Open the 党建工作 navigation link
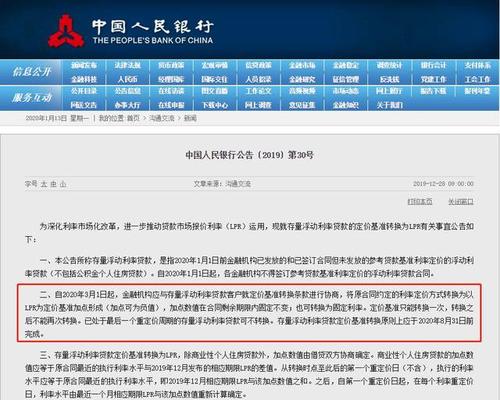 pyautogui.click(x=433, y=79)
